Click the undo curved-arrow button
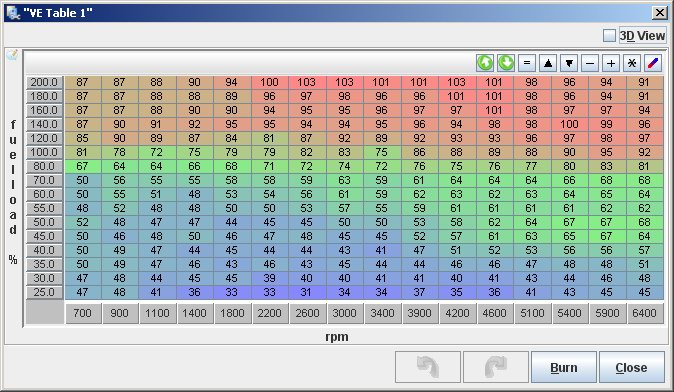This screenshot has height=392, width=674. click(428, 367)
